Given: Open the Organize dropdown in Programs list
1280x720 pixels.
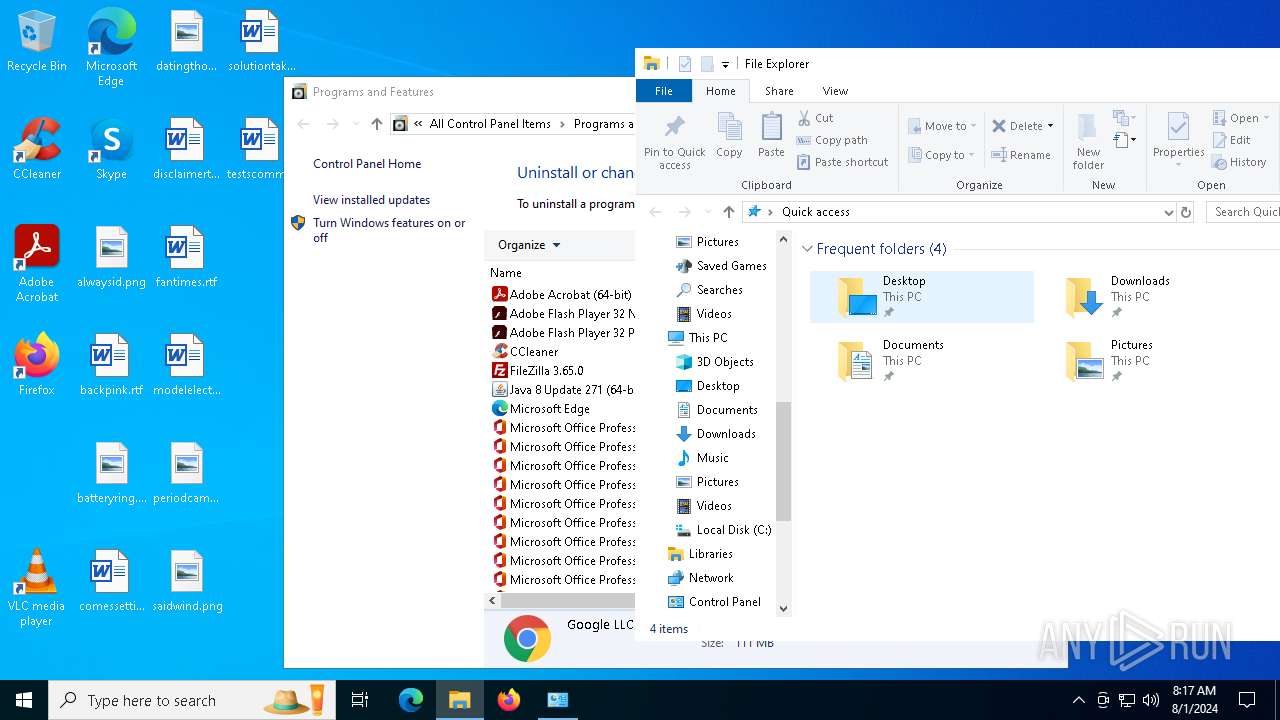Looking at the screenshot, I should coord(529,245).
